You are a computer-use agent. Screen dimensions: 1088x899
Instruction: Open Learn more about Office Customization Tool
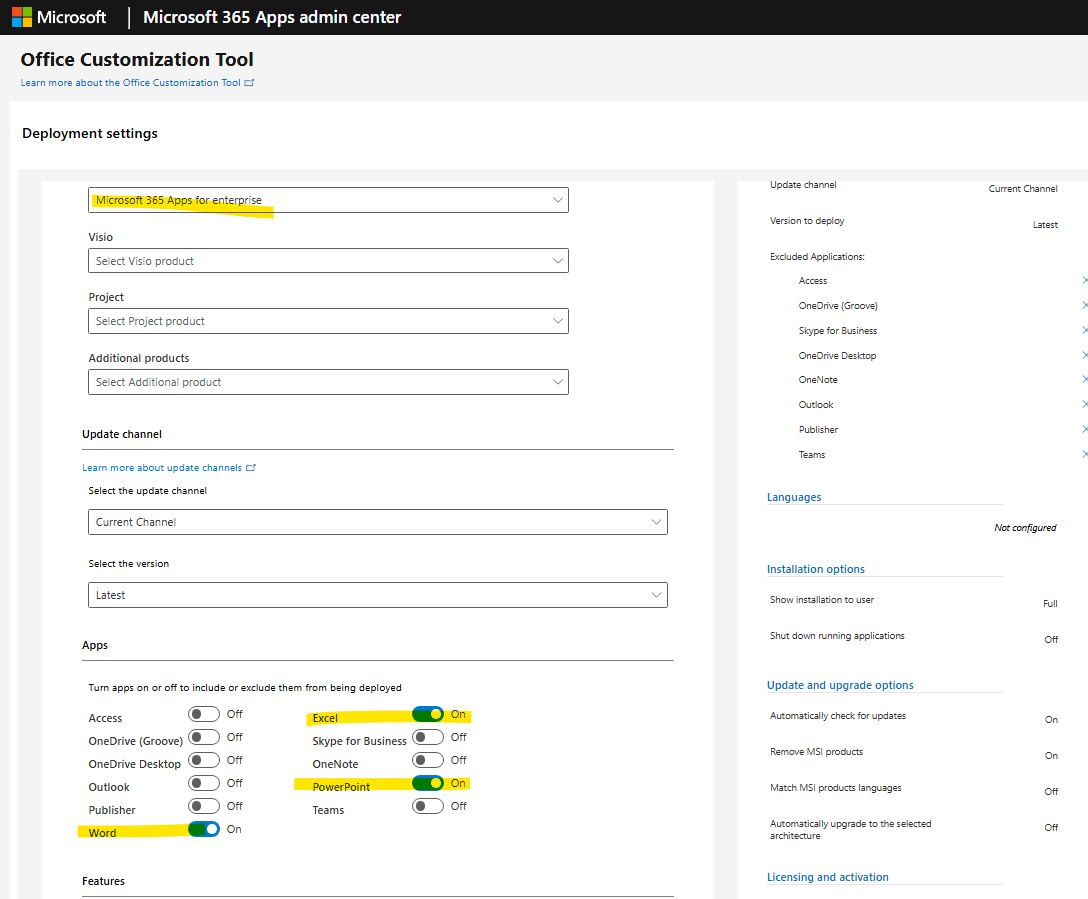pos(137,83)
